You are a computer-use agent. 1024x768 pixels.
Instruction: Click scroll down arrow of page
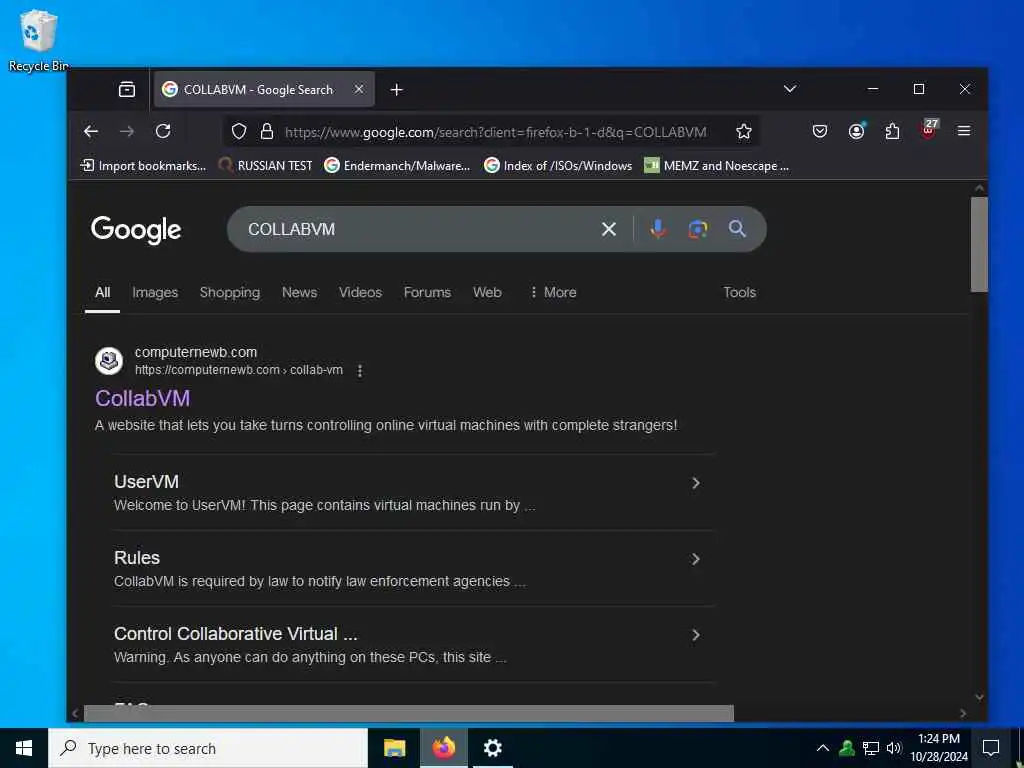pos(979,697)
